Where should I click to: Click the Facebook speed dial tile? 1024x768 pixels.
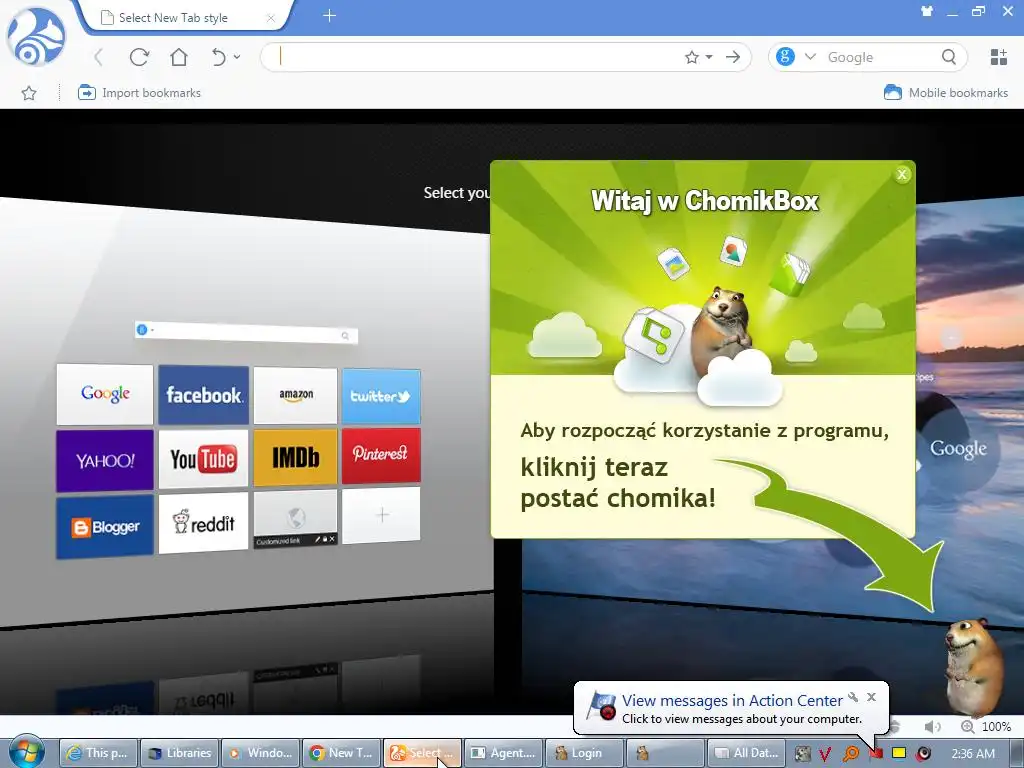(x=203, y=394)
